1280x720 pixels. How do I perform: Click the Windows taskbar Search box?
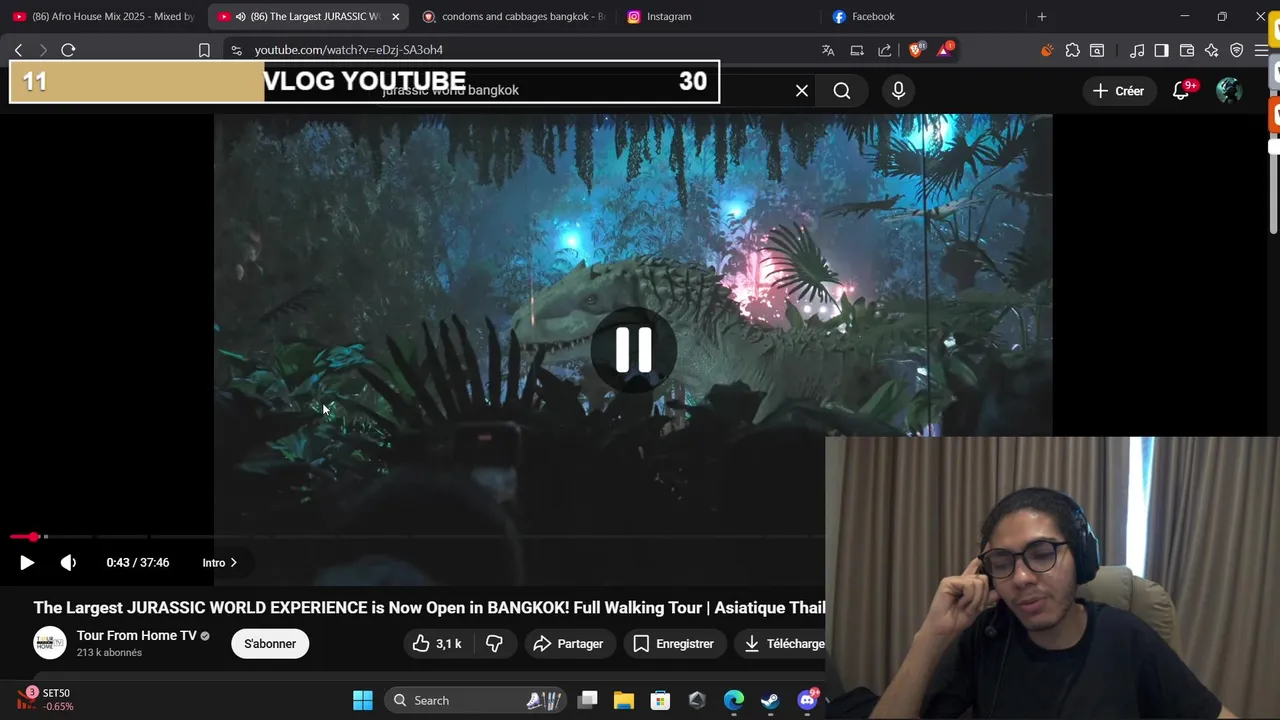coord(476,700)
